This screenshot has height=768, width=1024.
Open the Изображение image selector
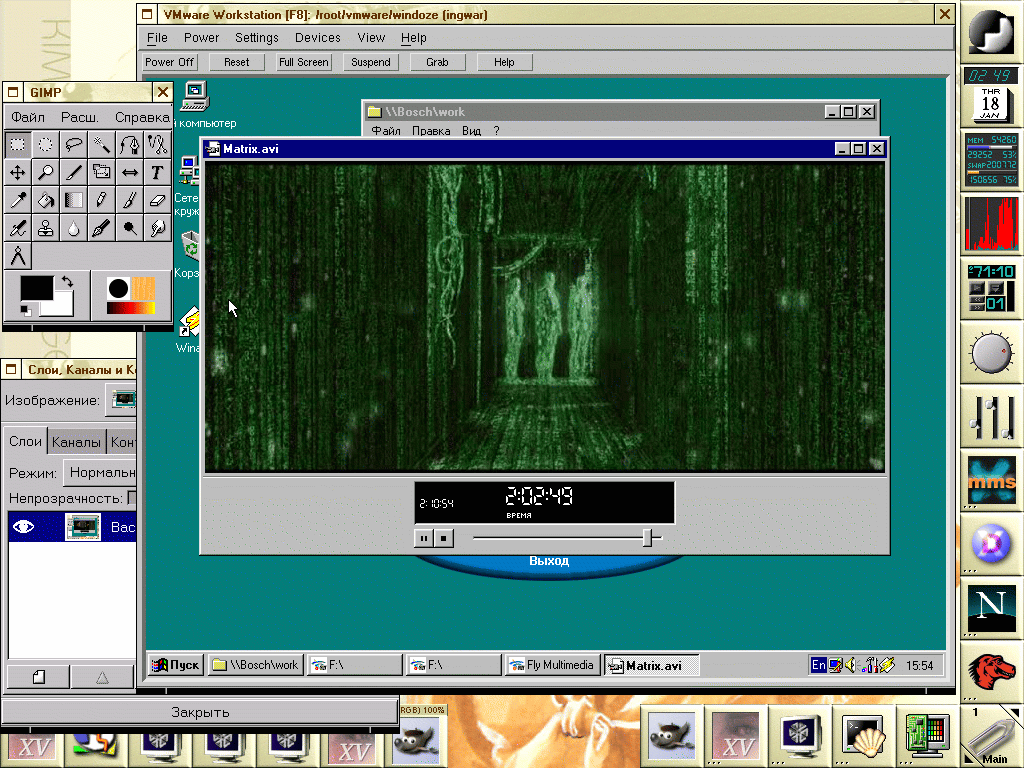click(x=122, y=399)
